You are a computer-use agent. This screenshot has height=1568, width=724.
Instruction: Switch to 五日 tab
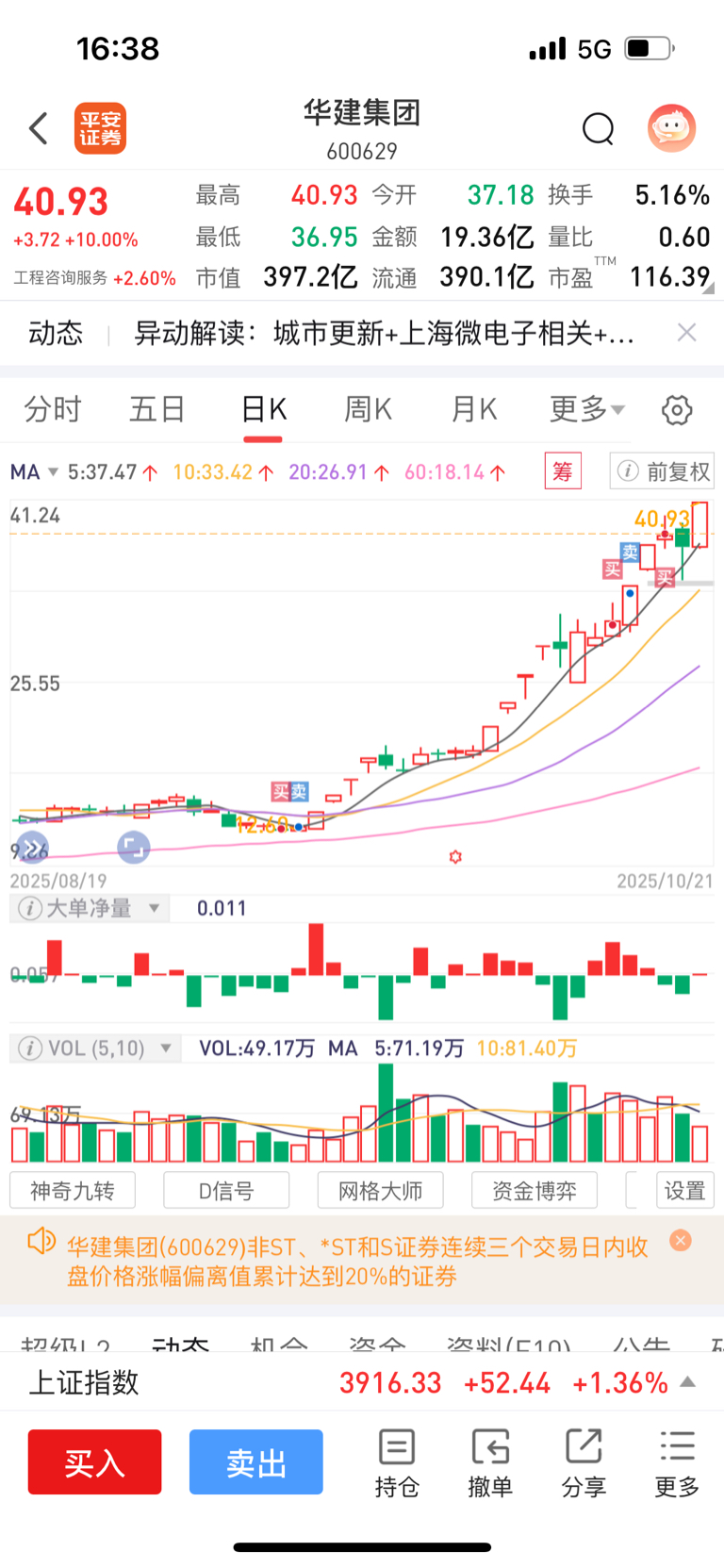157,409
